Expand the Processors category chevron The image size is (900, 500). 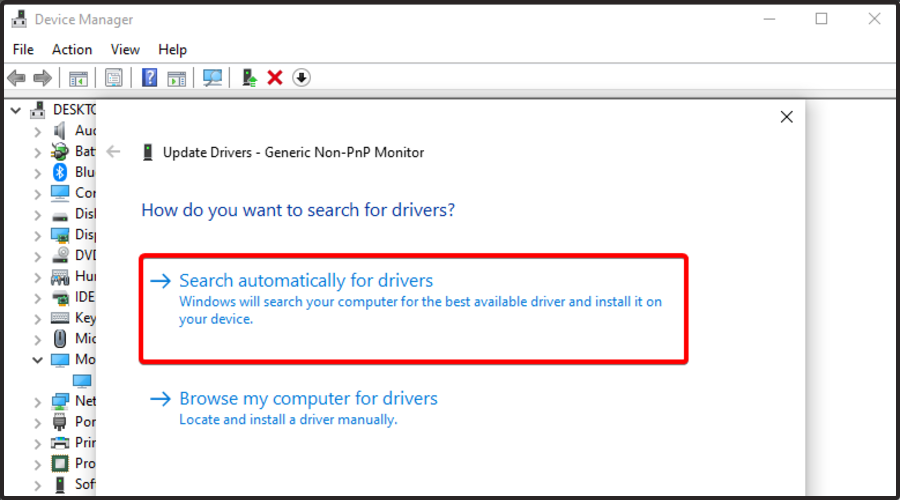37,464
